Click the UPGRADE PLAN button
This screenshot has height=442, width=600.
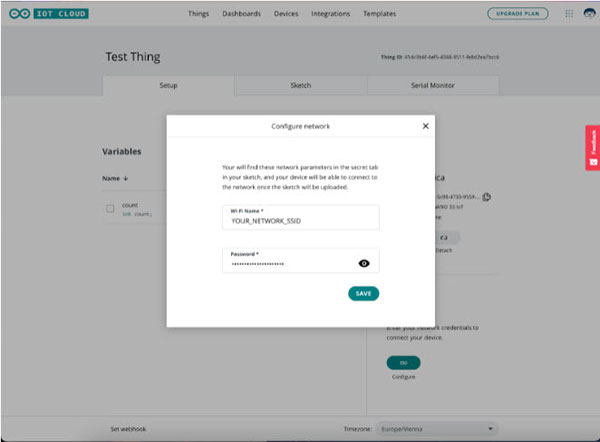(x=517, y=14)
